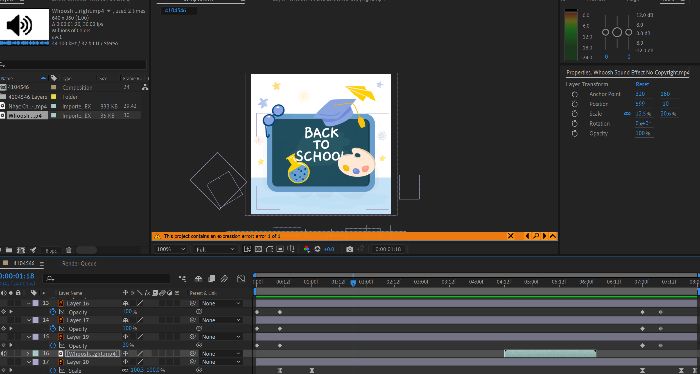
Task: Select the 4104546 Layers folder item
Action: tap(27, 97)
